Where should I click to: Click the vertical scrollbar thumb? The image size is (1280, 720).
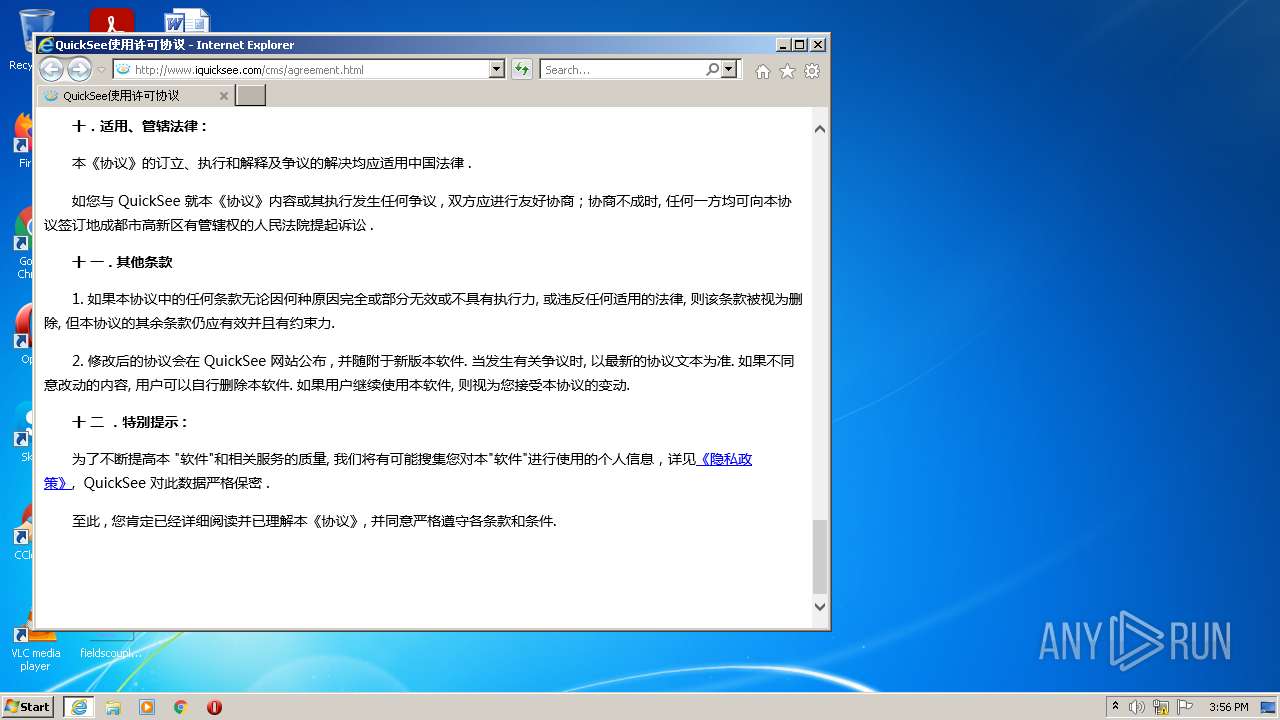820,557
